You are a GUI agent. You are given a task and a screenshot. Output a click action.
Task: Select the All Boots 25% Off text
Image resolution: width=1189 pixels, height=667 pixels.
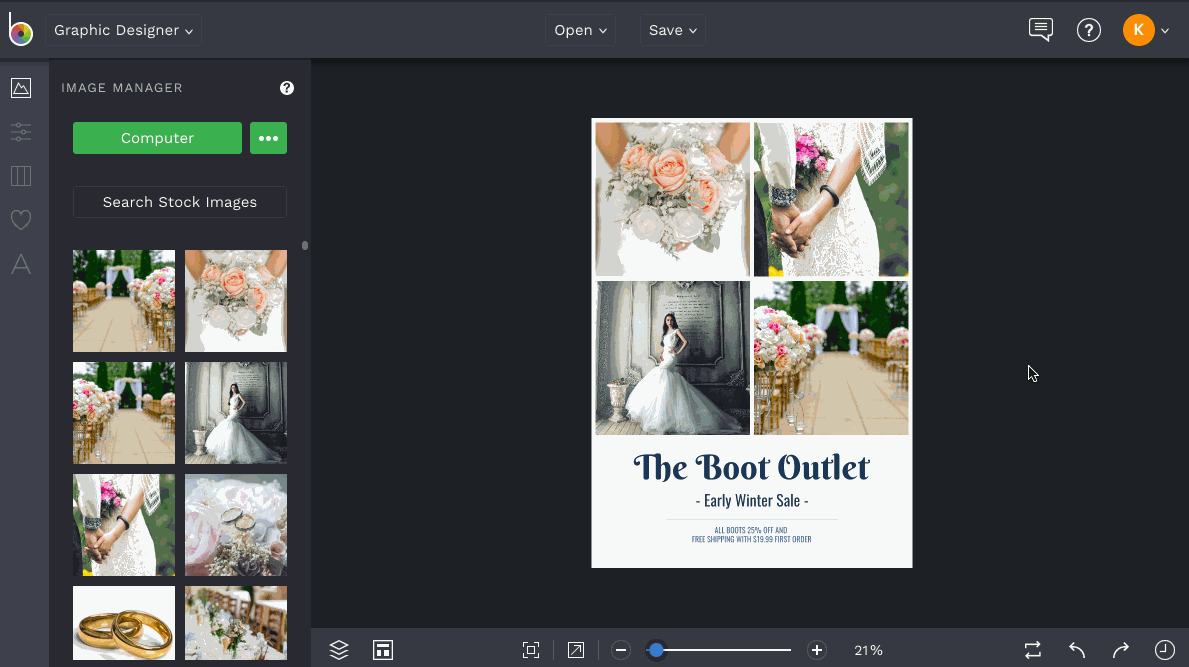(751, 535)
